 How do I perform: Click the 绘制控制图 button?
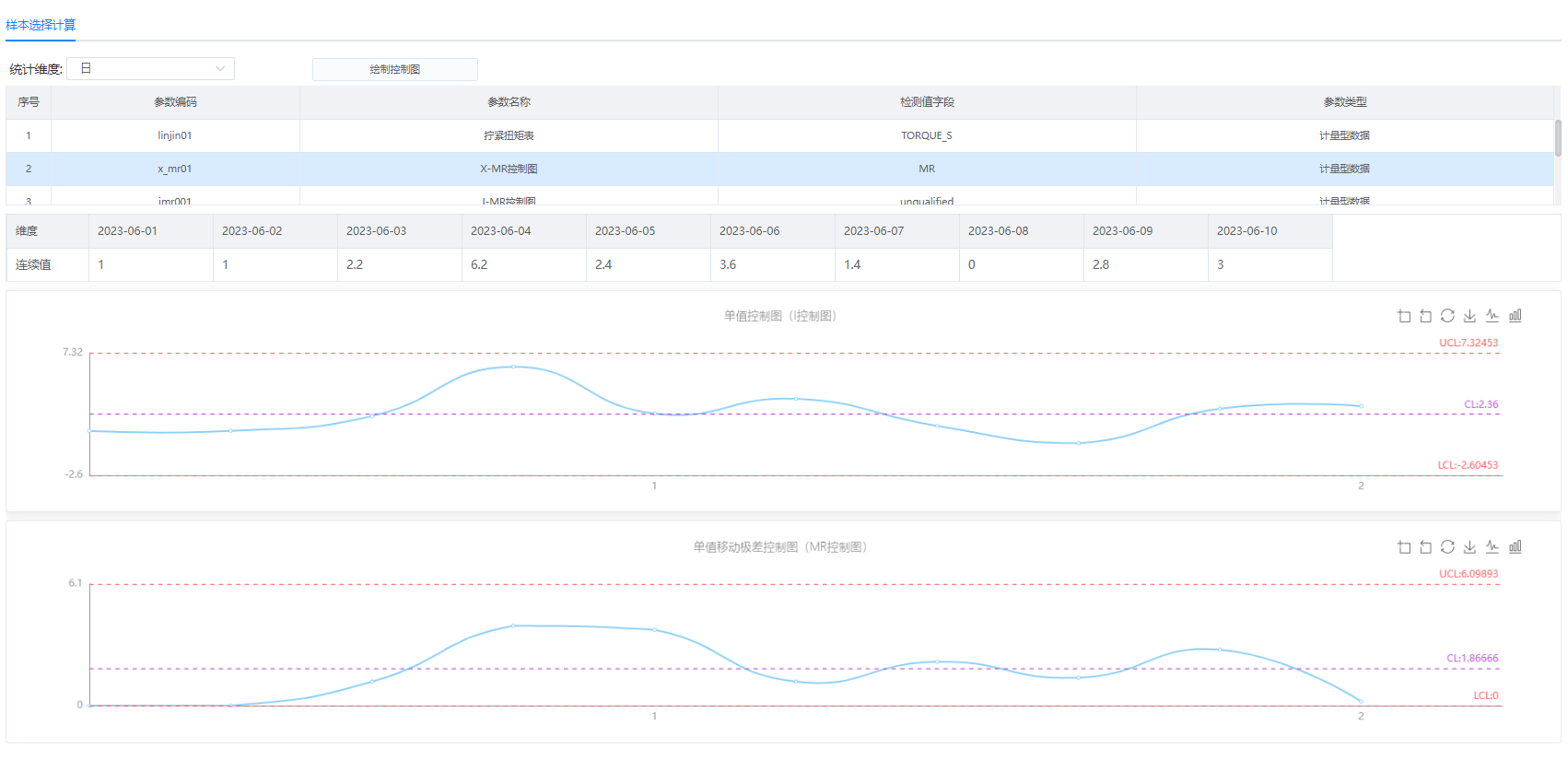394,69
